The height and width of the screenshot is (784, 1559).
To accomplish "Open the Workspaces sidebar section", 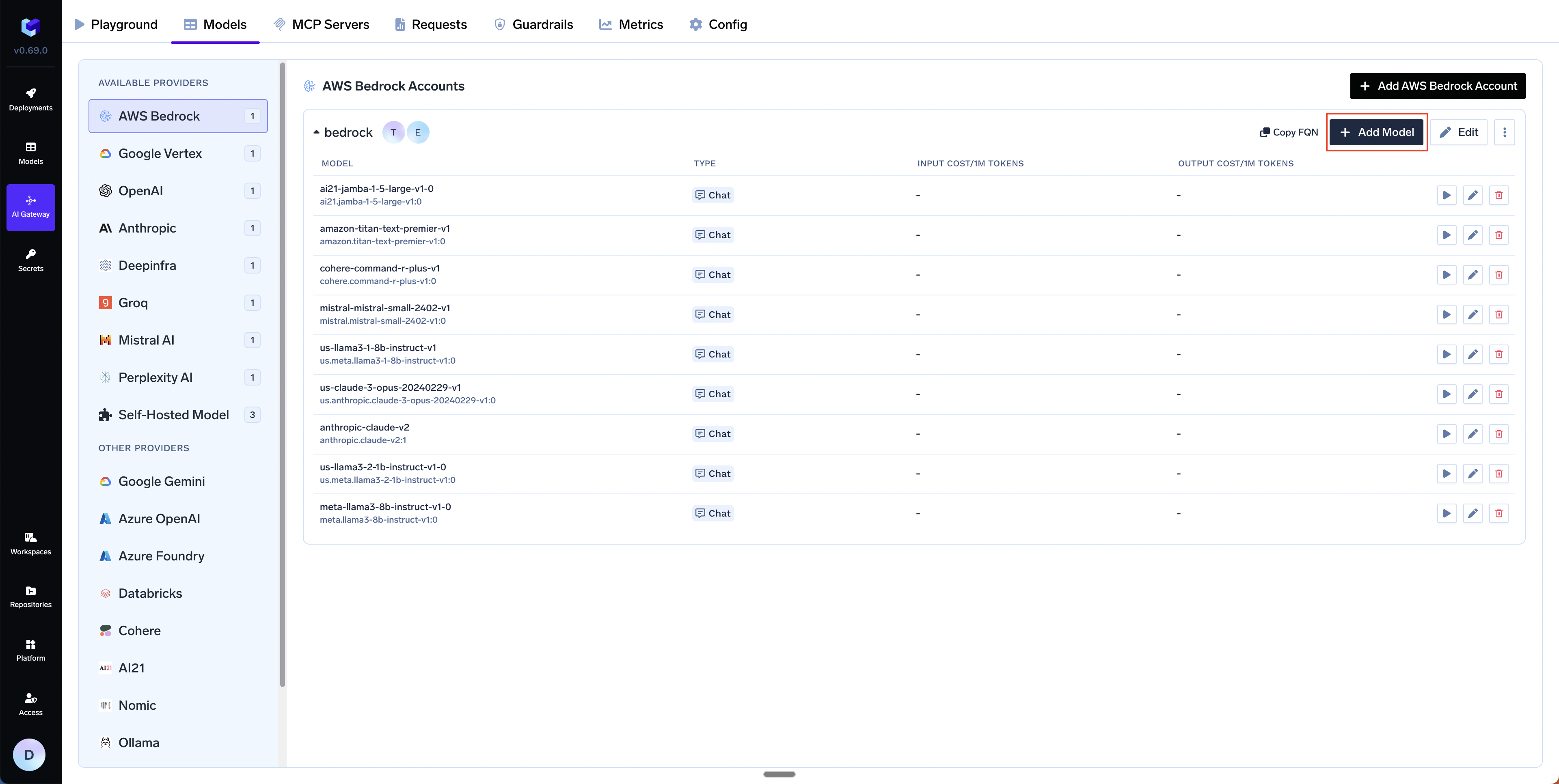I will click(x=31, y=544).
